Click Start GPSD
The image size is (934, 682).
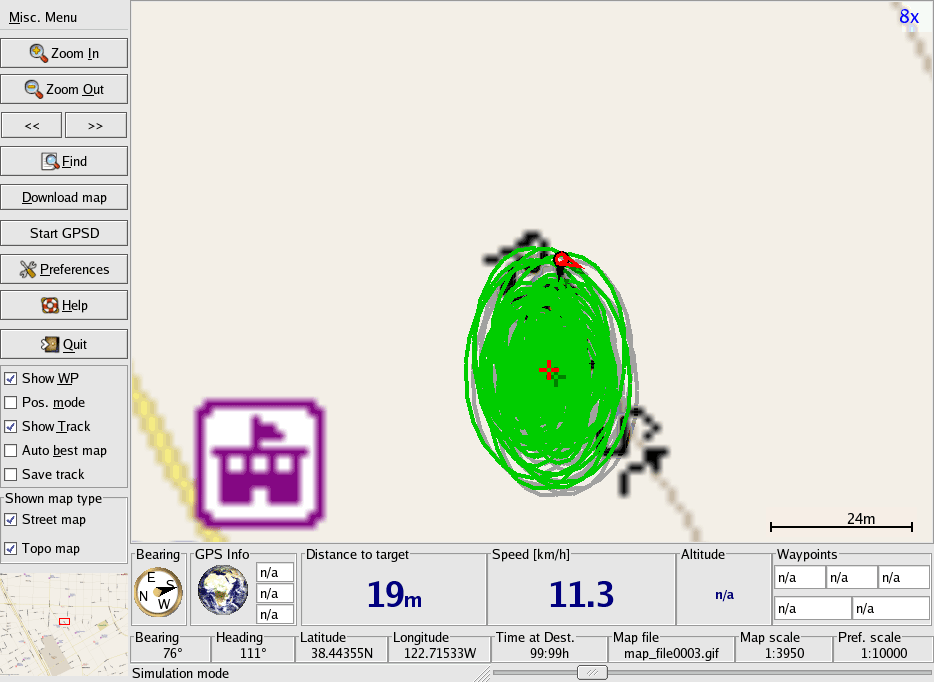(x=64, y=233)
